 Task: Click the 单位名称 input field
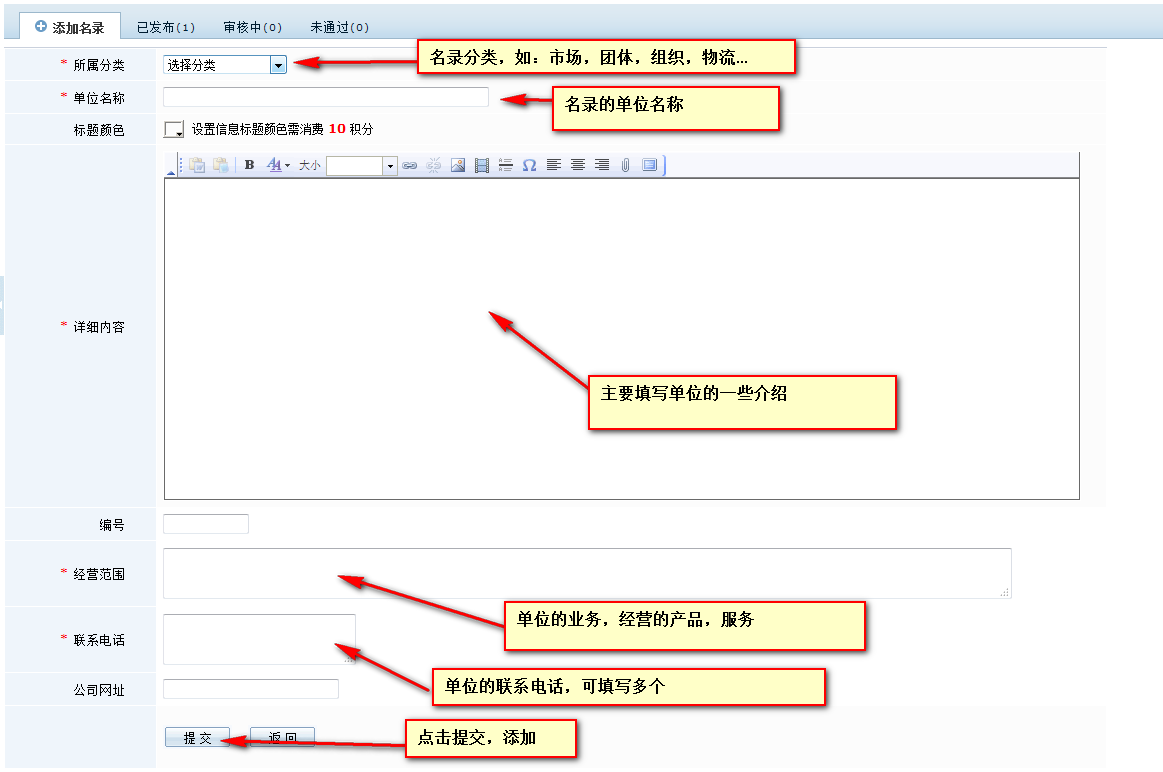(x=325, y=97)
